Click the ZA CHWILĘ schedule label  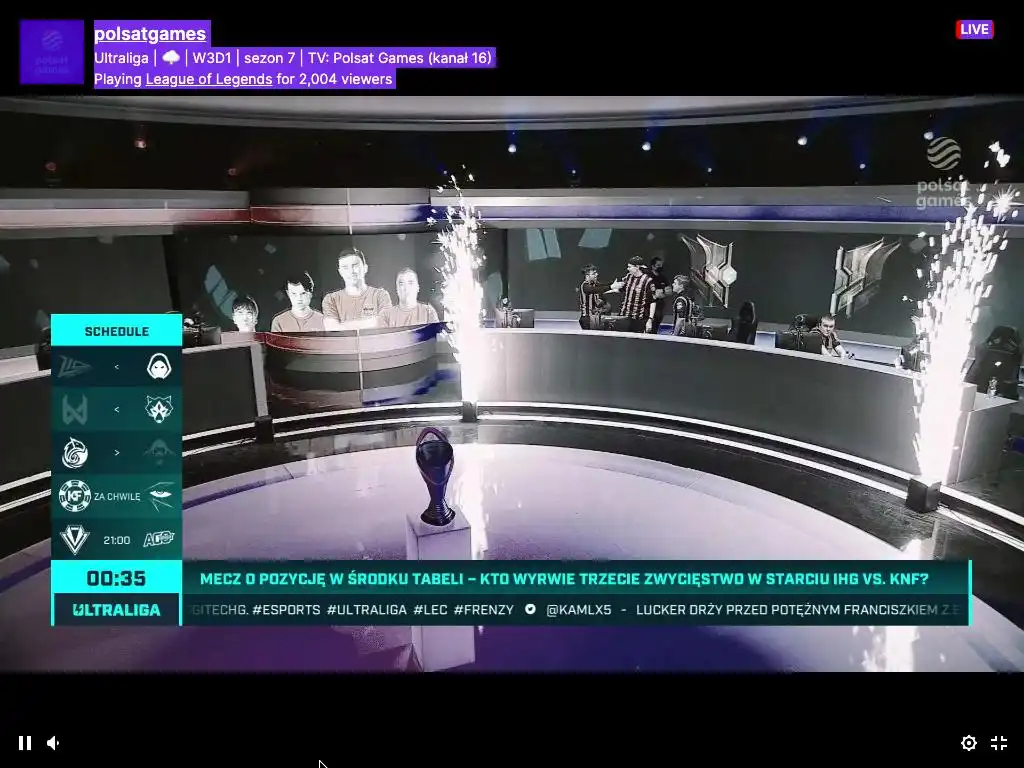coord(117,496)
